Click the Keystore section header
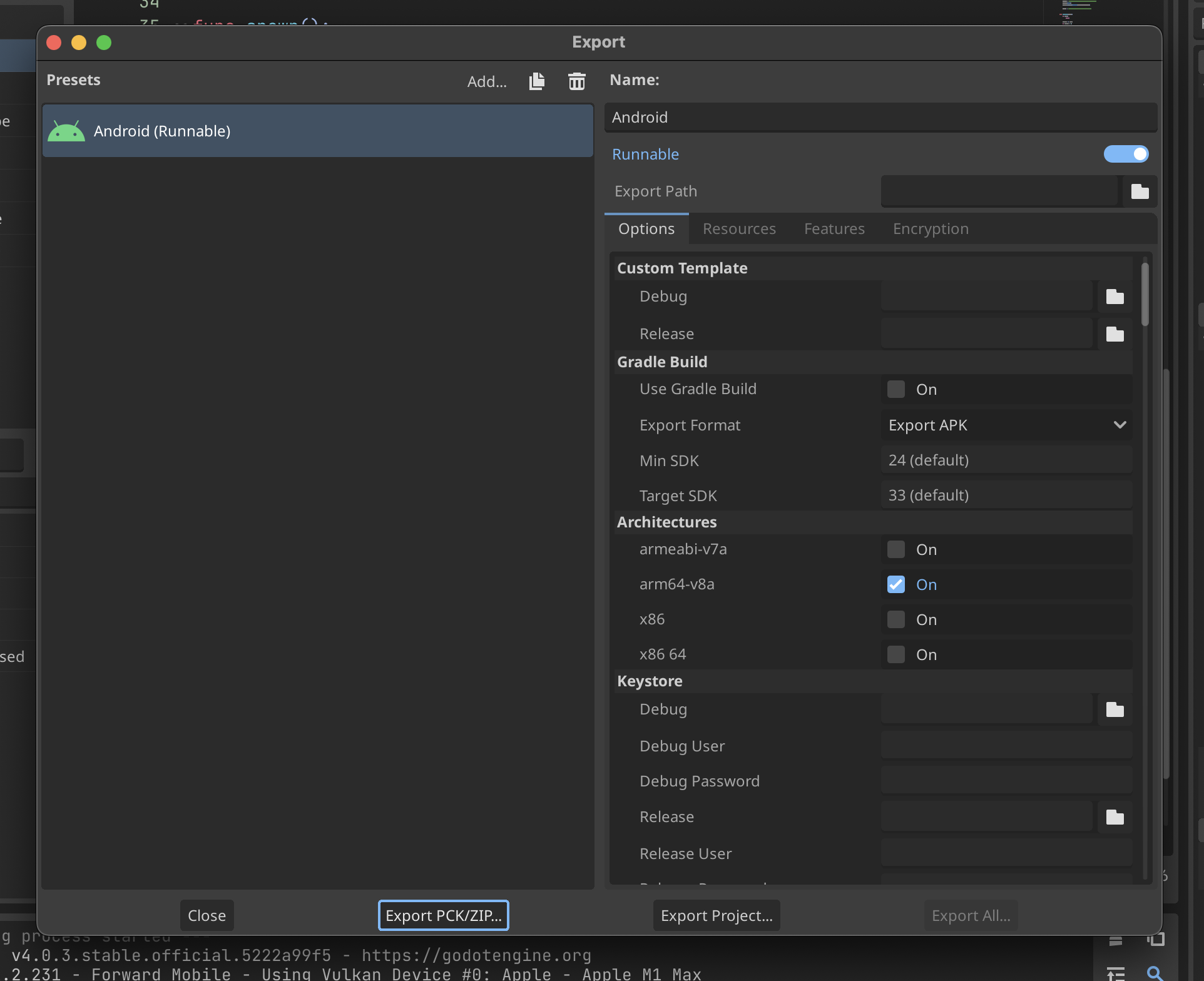 [x=873, y=681]
